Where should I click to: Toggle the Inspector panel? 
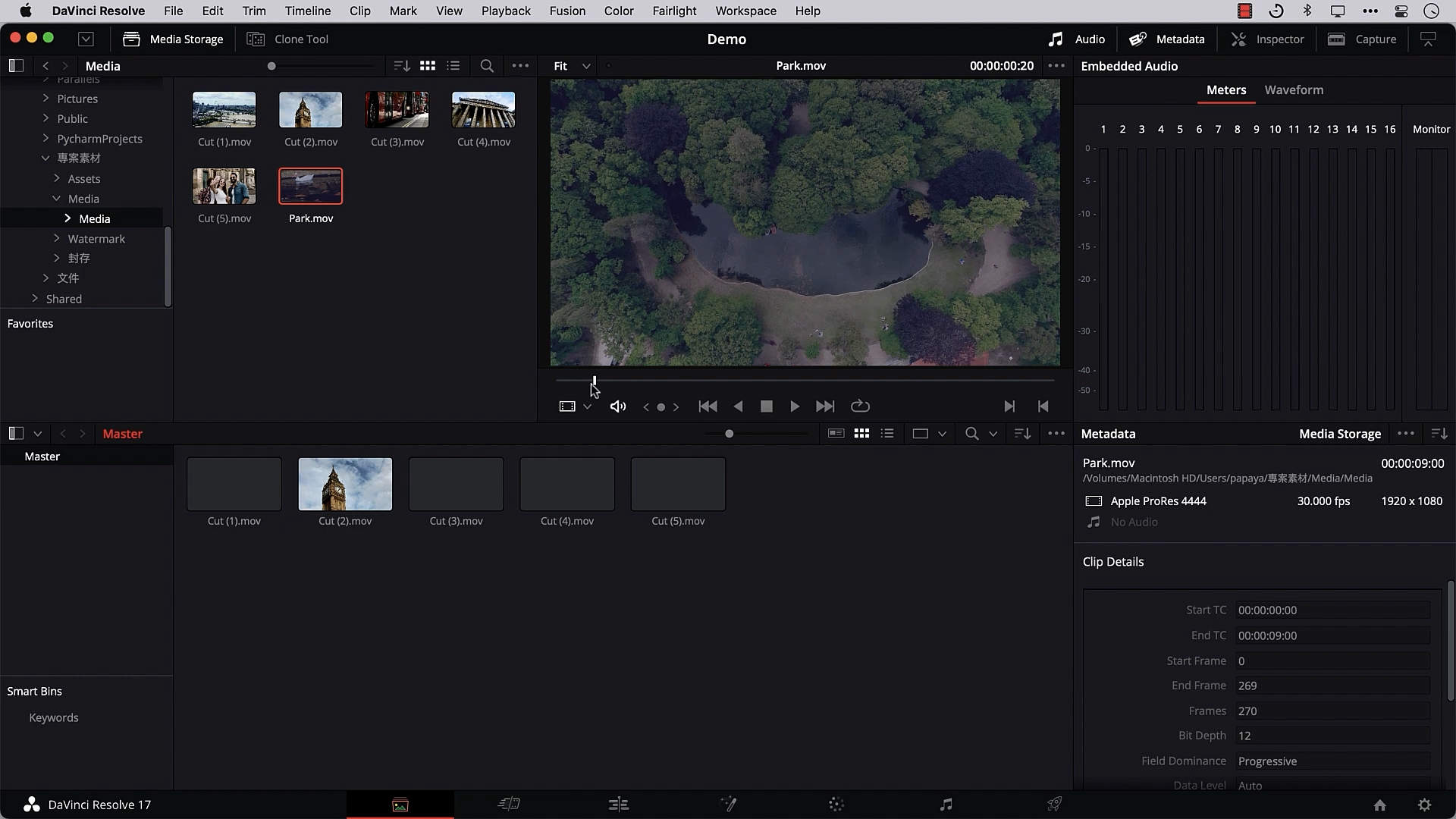point(1268,39)
